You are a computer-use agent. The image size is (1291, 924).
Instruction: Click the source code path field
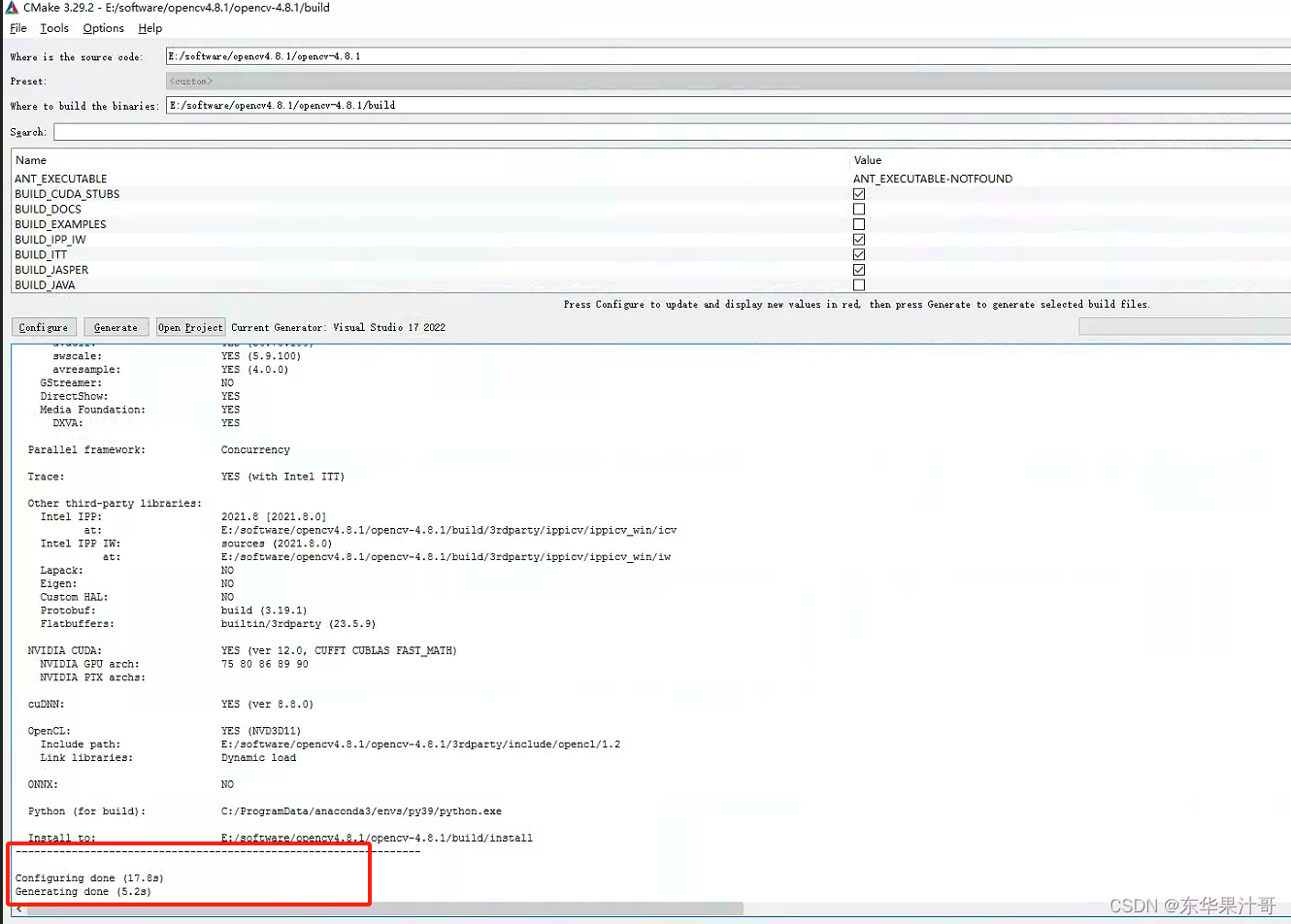point(728,56)
